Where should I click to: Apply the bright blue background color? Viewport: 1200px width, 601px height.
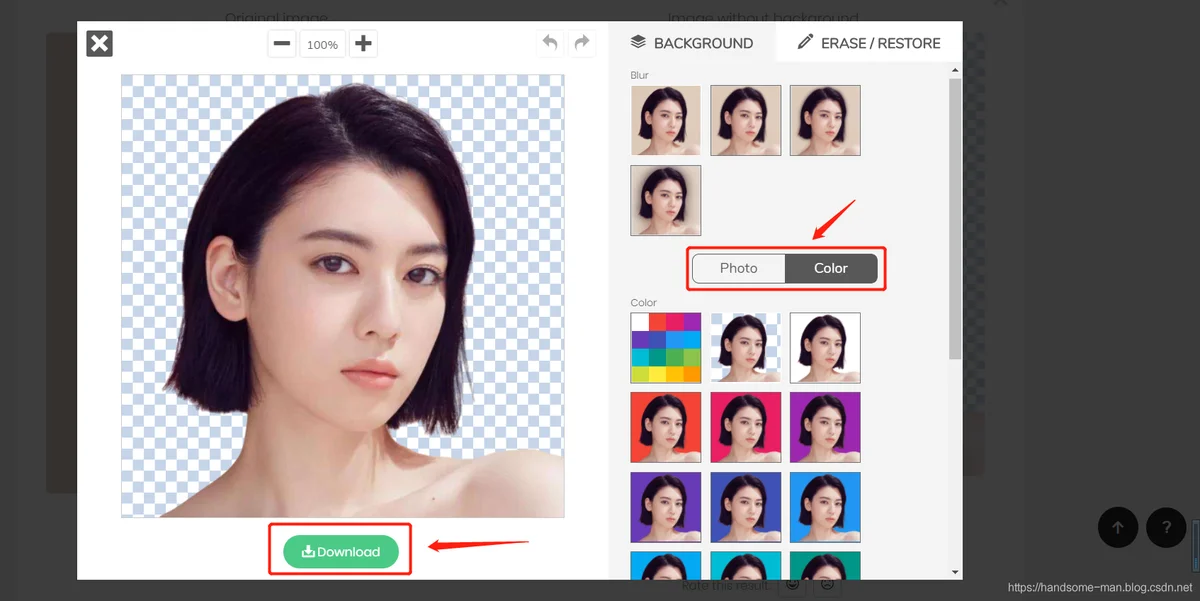click(x=825, y=507)
